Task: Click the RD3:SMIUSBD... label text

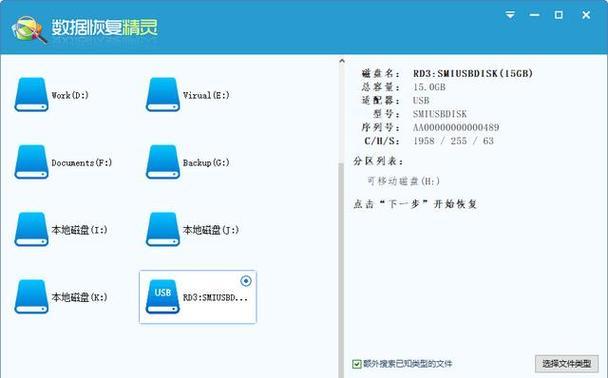Action: point(215,298)
